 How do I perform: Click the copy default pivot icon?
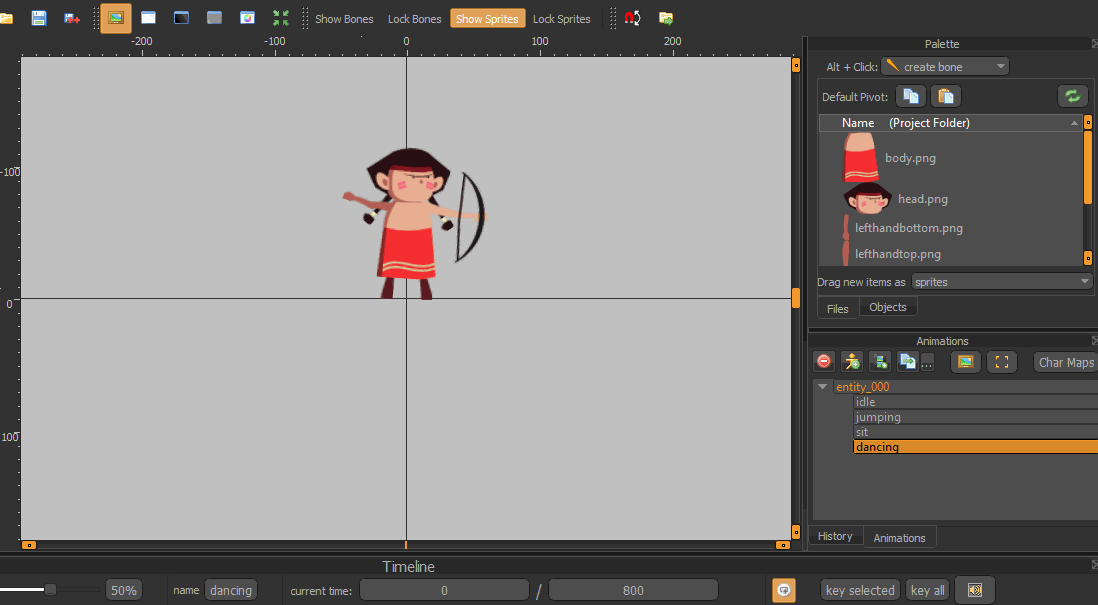click(910, 96)
